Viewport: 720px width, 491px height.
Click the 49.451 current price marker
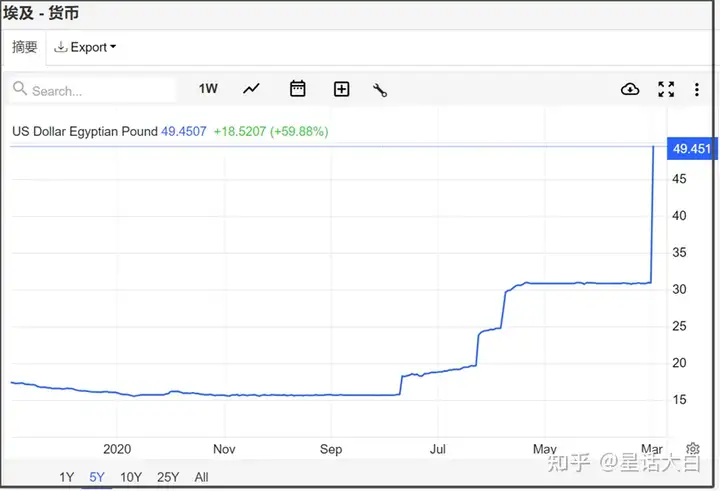(692, 149)
